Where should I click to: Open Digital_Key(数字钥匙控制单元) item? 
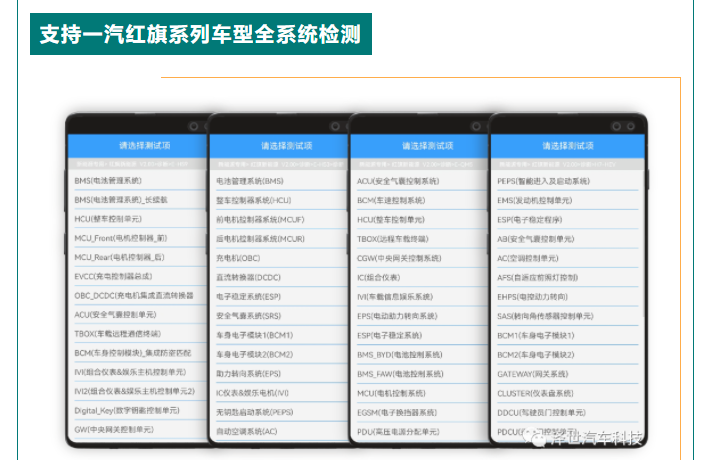(x=137, y=410)
